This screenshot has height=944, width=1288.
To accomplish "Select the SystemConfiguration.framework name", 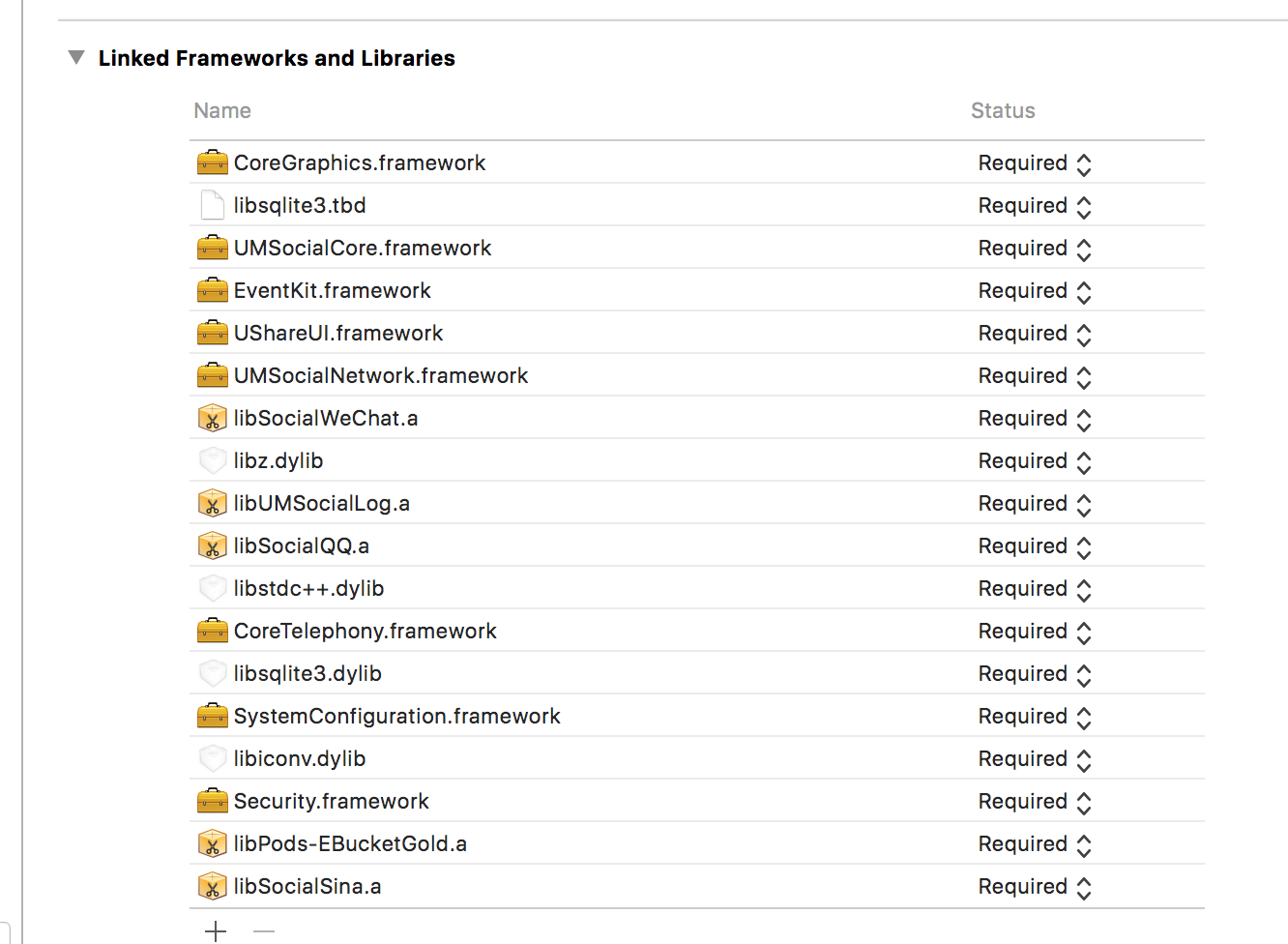I will coord(397,716).
